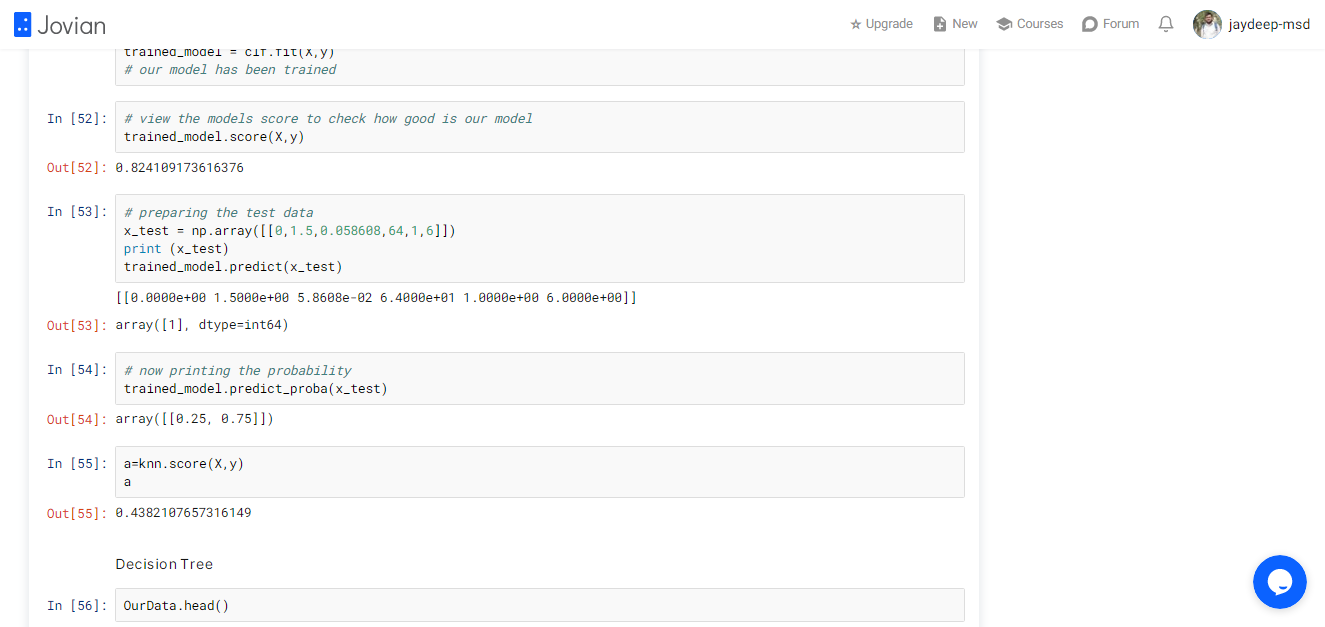
Task: Select the In [53] x_test code cell
Action: (540, 239)
